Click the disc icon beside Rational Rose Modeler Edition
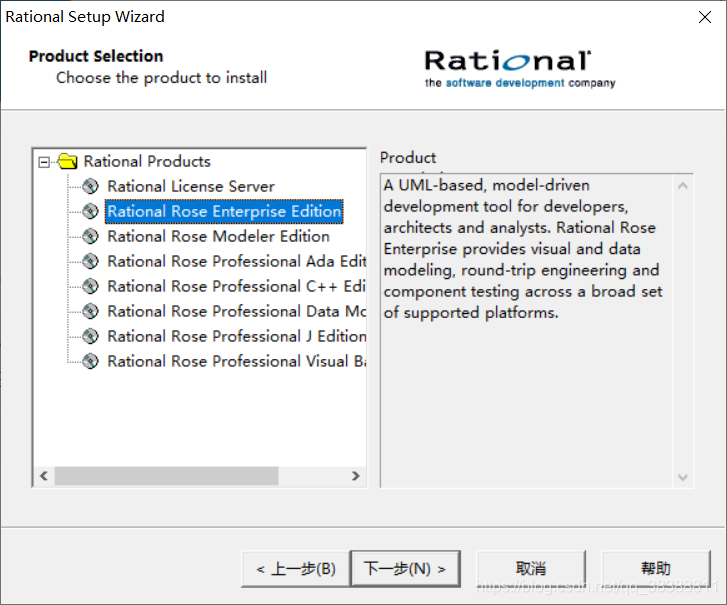The height and width of the screenshot is (605, 727). [x=90, y=236]
